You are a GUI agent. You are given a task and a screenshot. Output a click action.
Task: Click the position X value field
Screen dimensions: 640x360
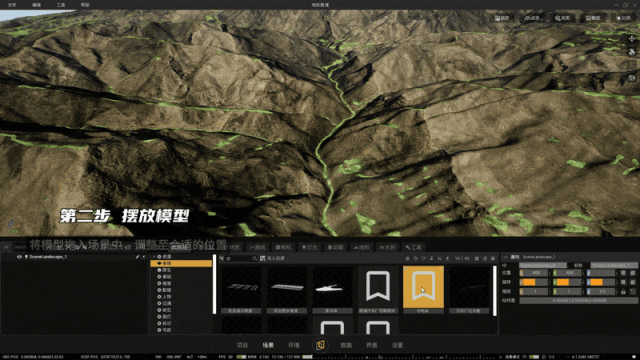point(536,273)
